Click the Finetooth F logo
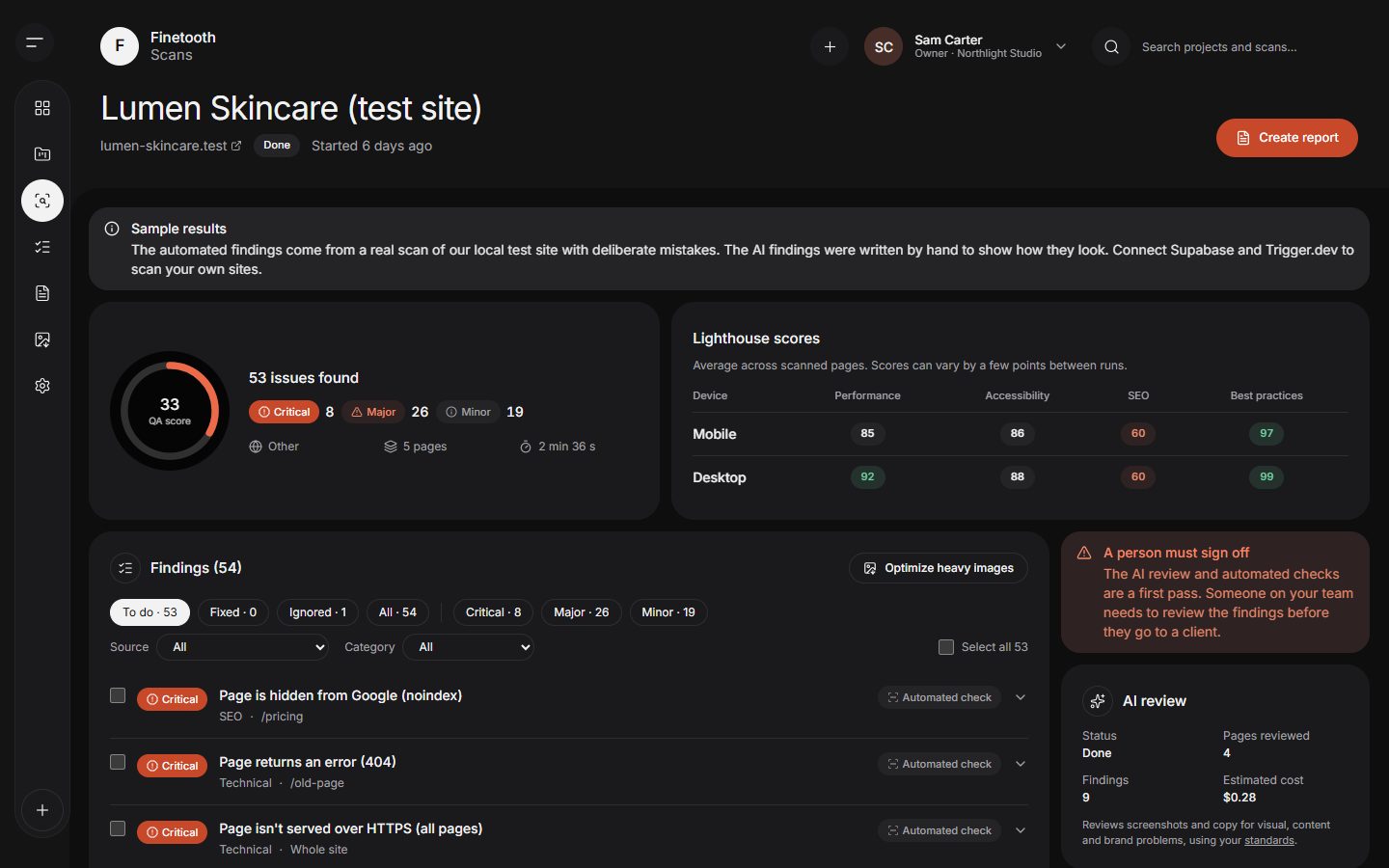Screen dimensions: 1389x868 (x=120, y=46)
